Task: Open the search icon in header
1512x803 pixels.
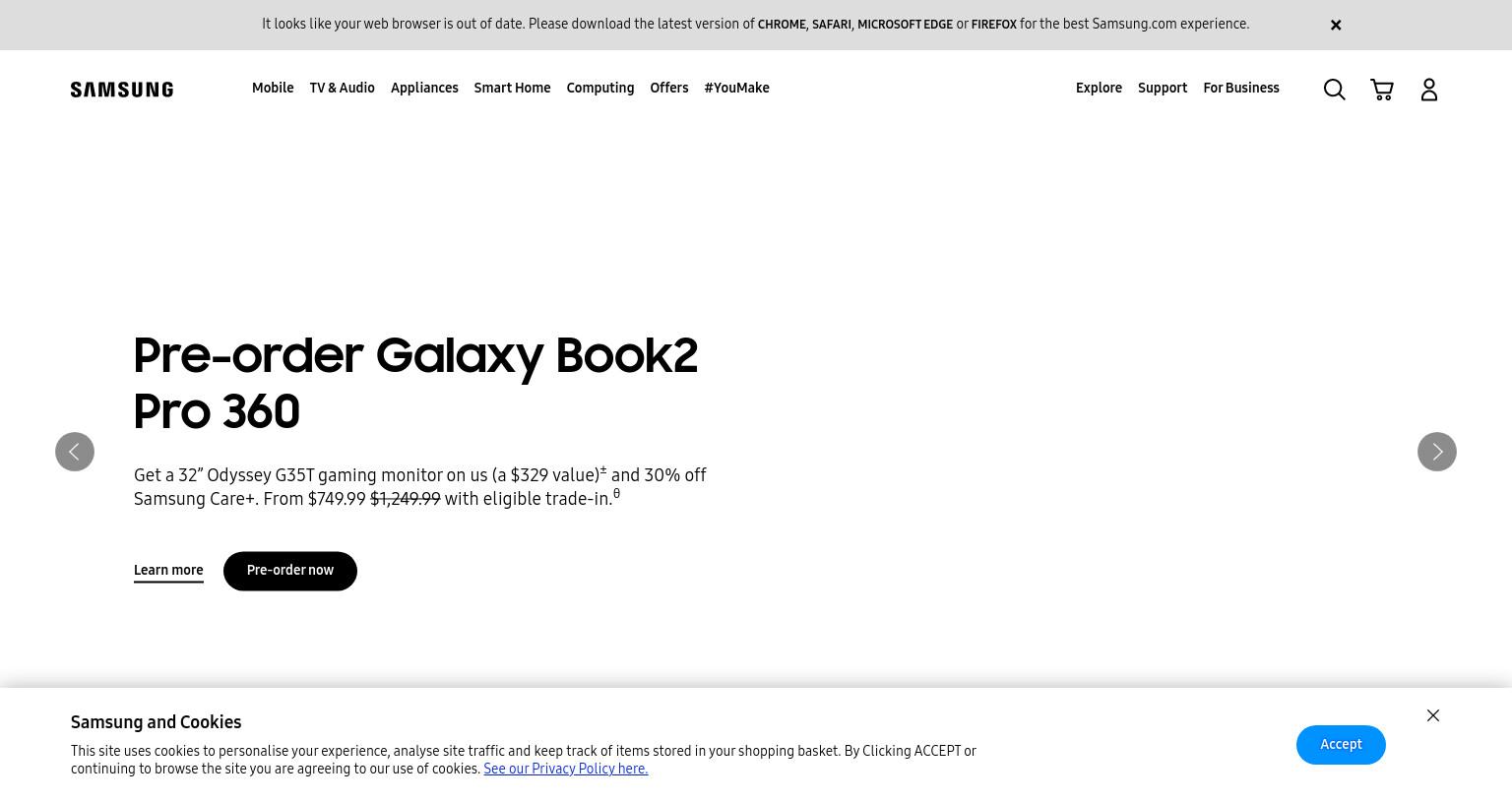Action: coord(1334,90)
